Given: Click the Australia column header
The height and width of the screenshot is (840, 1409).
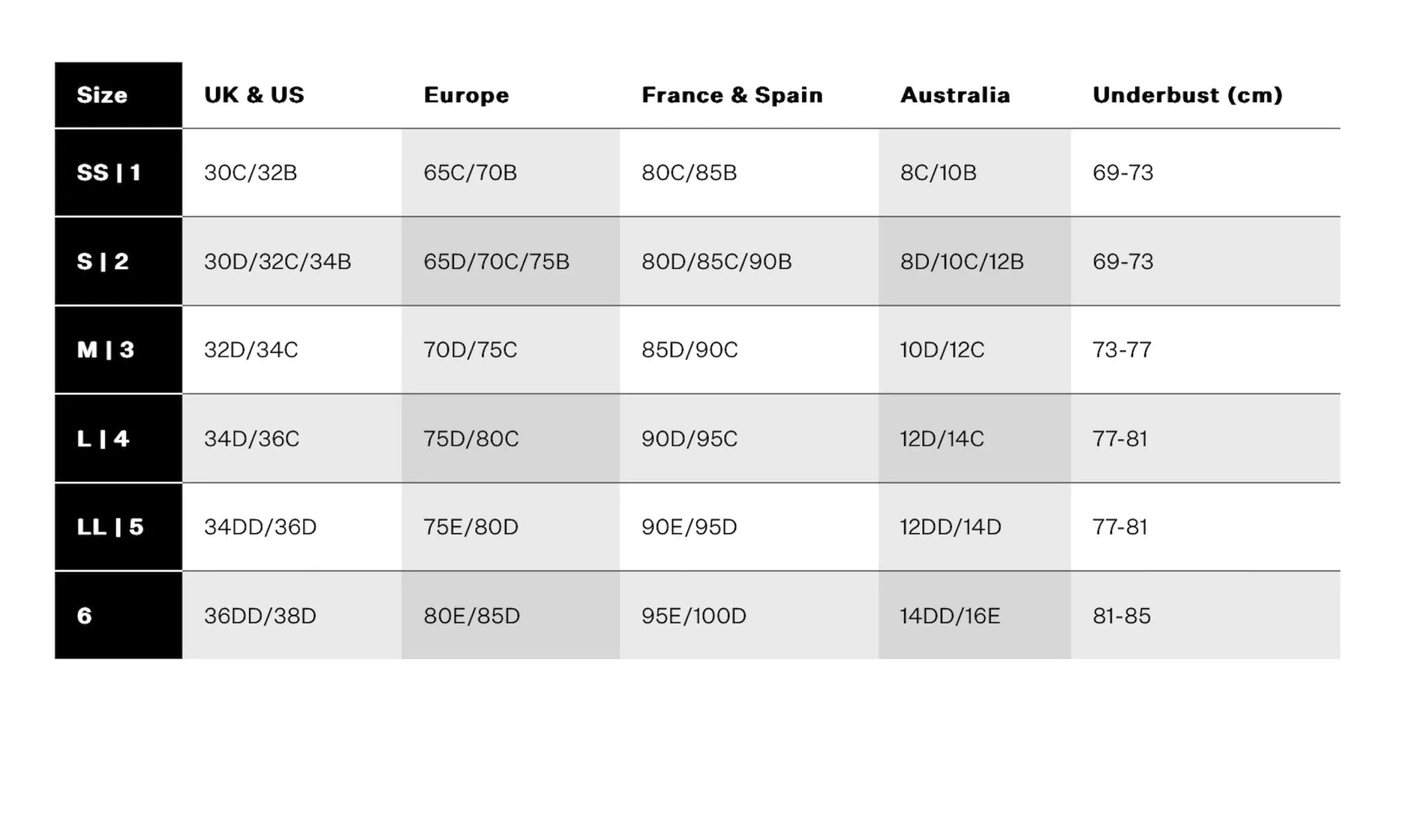Looking at the screenshot, I should [x=955, y=95].
